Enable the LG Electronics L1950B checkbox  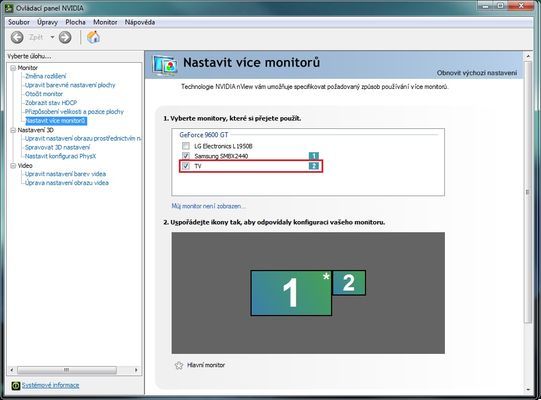(186, 146)
